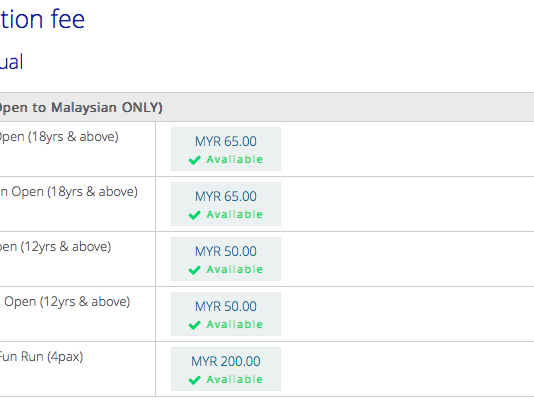The image size is (534, 403).
Task: Click green checkmark in second MYR 65.00 box
Action: point(194,215)
